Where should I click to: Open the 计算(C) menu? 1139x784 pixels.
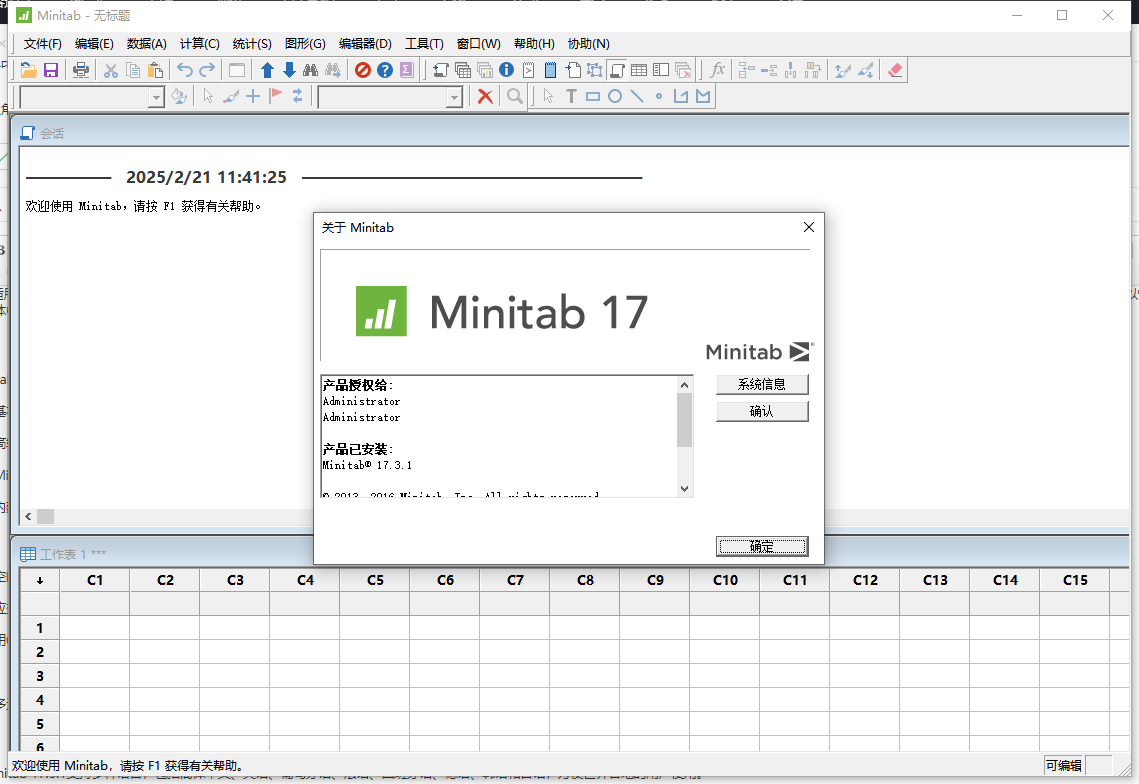tap(200, 44)
